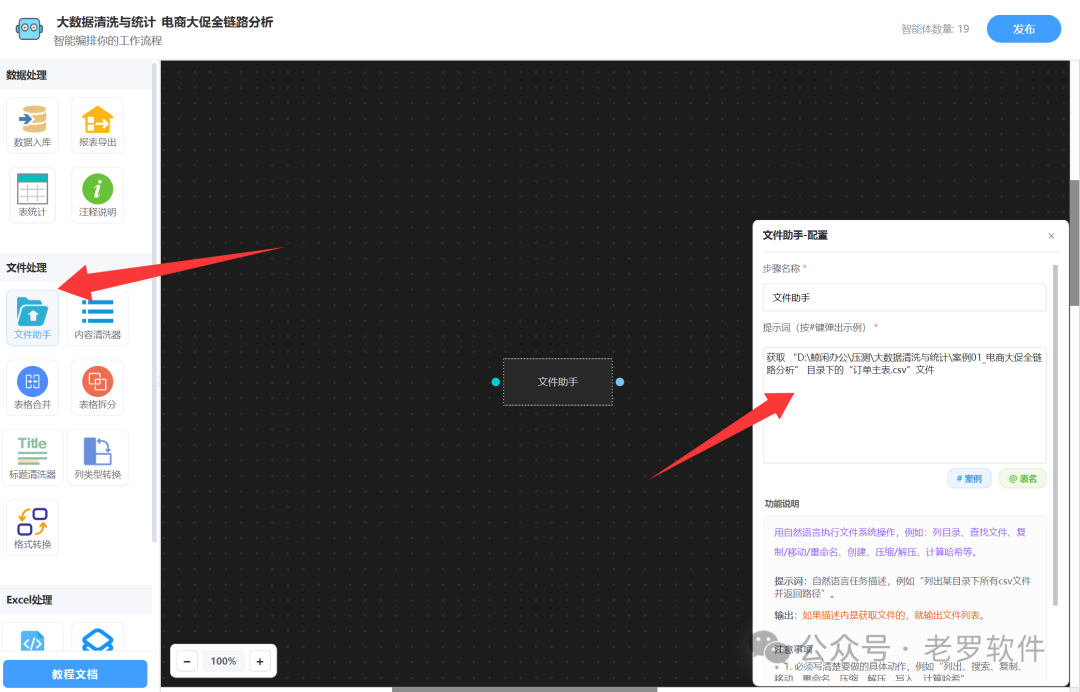Zoom in the canvas with plus button
The image size is (1080, 692).
click(x=260, y=661)
